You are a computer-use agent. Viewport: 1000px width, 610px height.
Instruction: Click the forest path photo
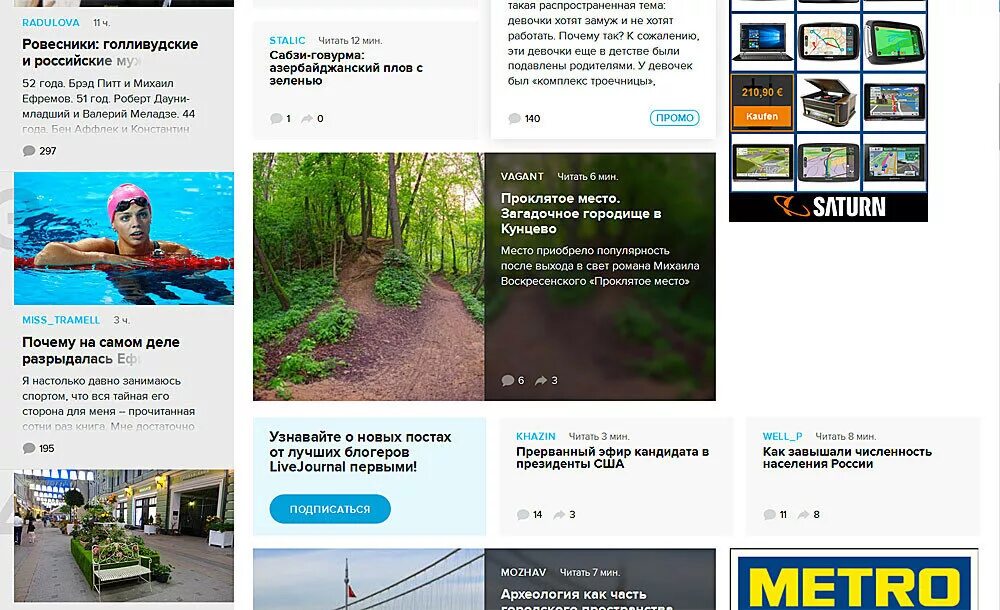(369, 276)
